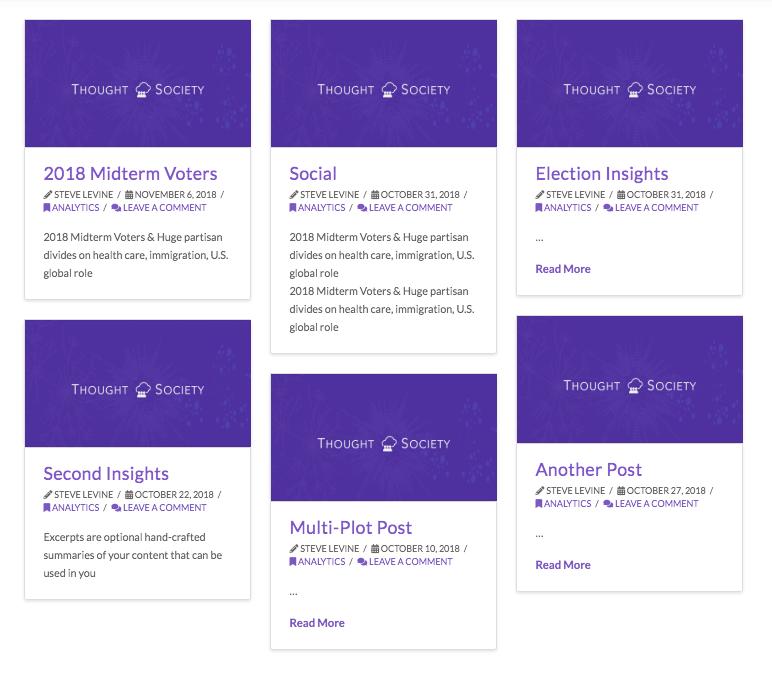Open the 2018 Midterm Voters post title

tap(130, 174)
